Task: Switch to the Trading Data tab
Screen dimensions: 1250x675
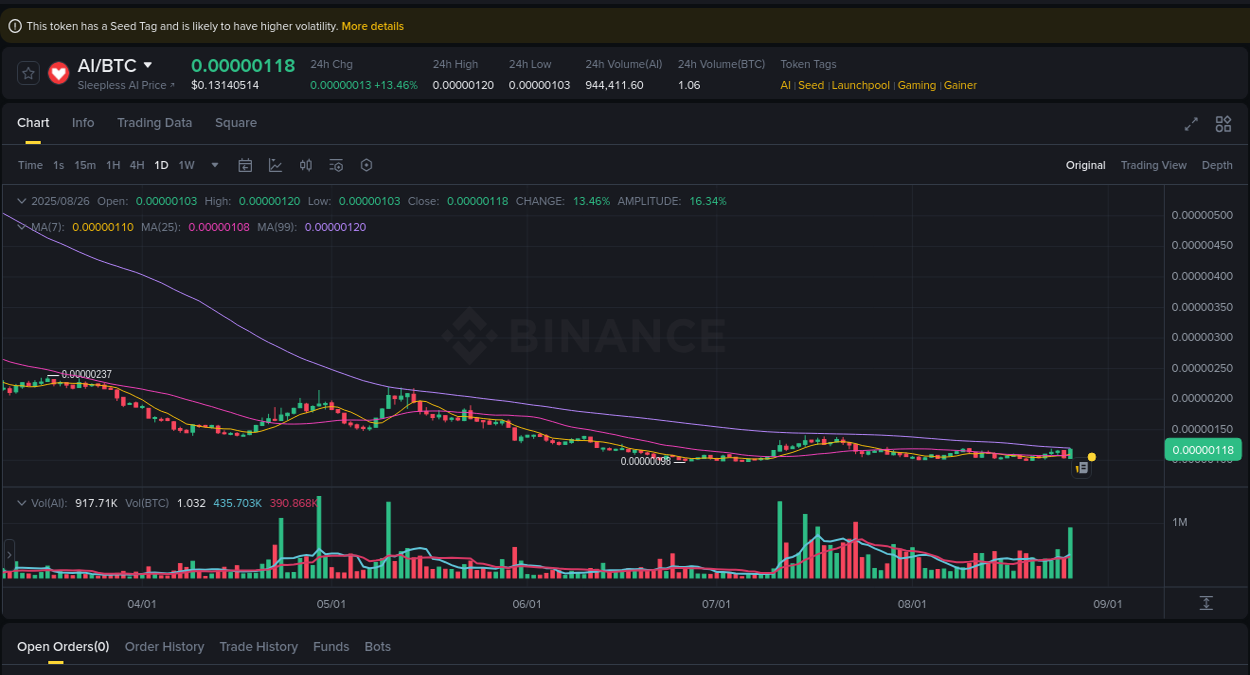Action: [x=155, y=123]
